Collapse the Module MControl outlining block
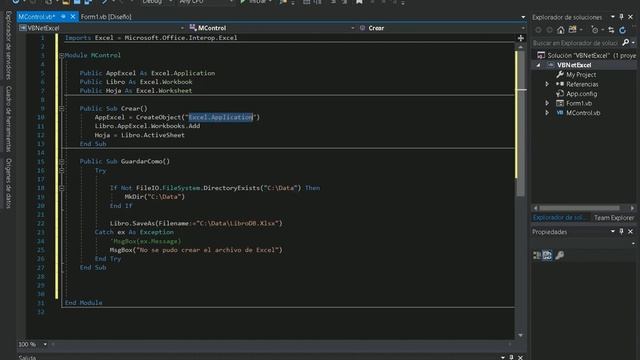Image resolution: width=640 pixels, height=360 pixels. 62,55
